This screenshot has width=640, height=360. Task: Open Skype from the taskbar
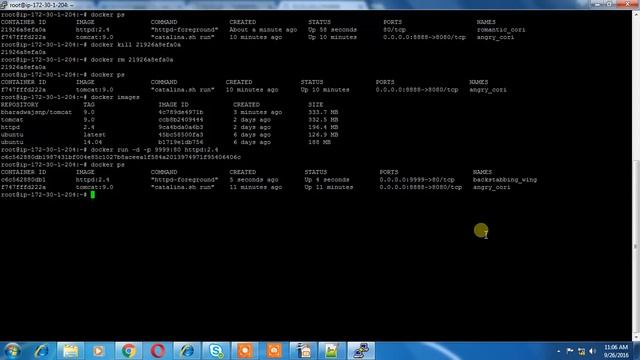[216, 351]
